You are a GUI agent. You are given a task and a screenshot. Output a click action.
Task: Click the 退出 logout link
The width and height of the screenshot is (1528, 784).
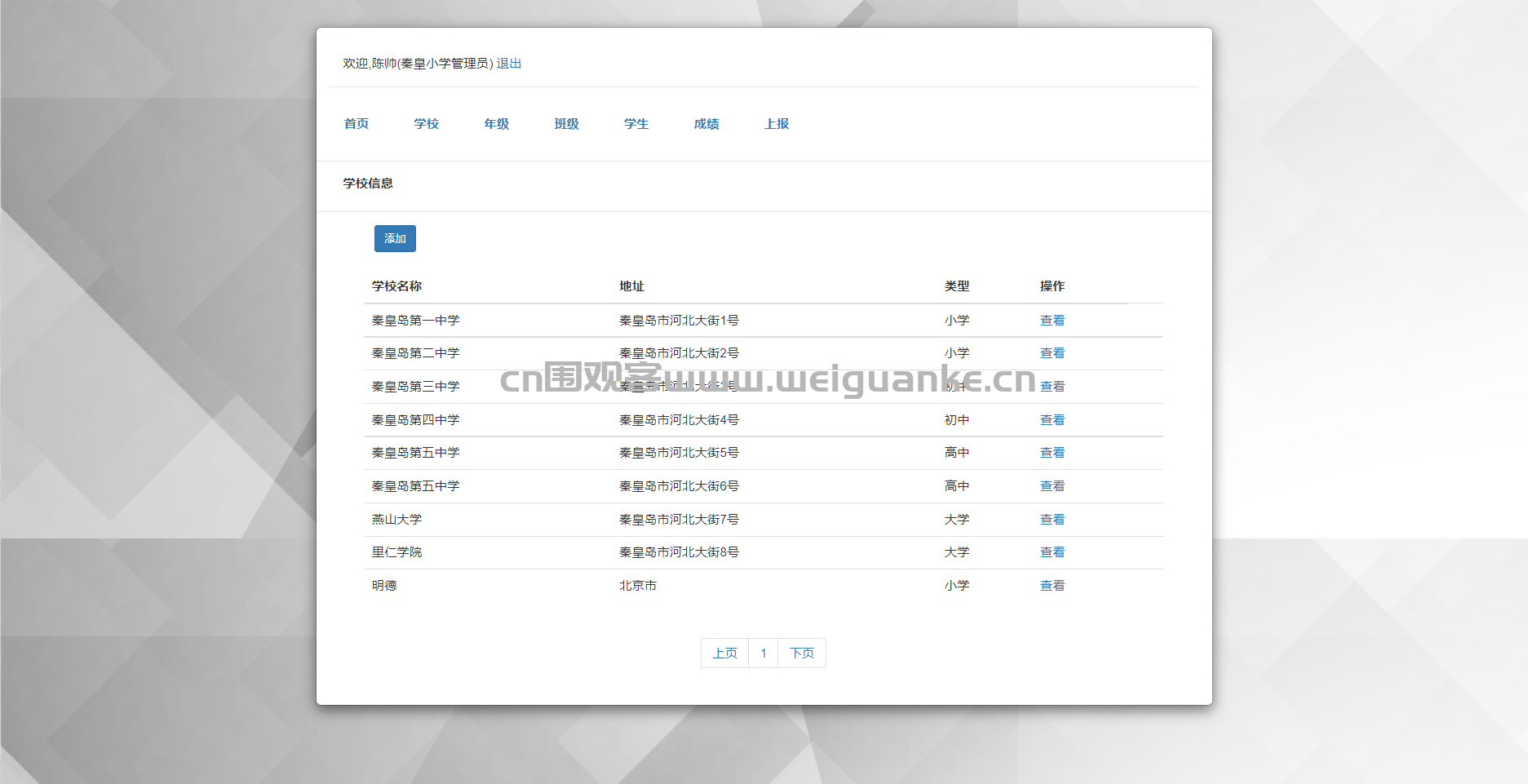point(509,64)
